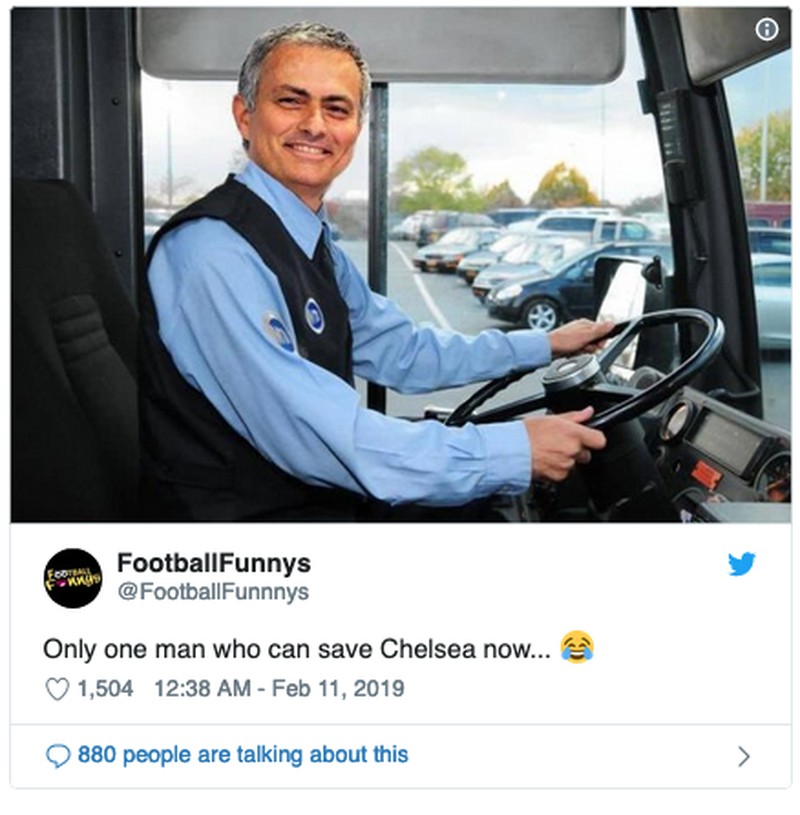Click the right chevron arrow in footer
This screenshot has width=800, height=815.
tap(744, 756)
